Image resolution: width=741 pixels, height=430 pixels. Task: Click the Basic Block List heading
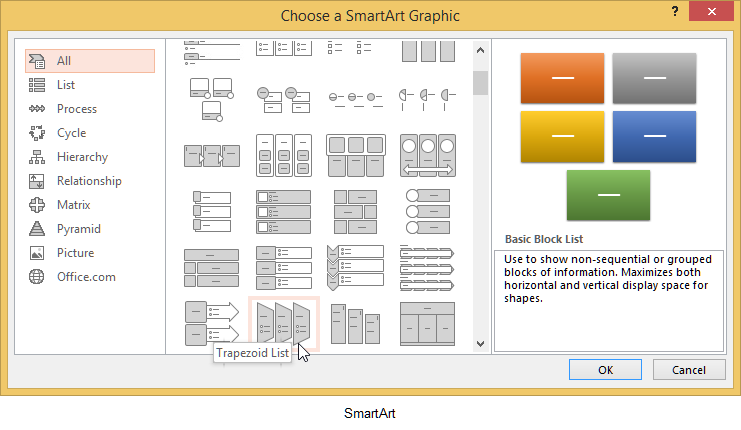pyautogui.click(x=544, y=239)
